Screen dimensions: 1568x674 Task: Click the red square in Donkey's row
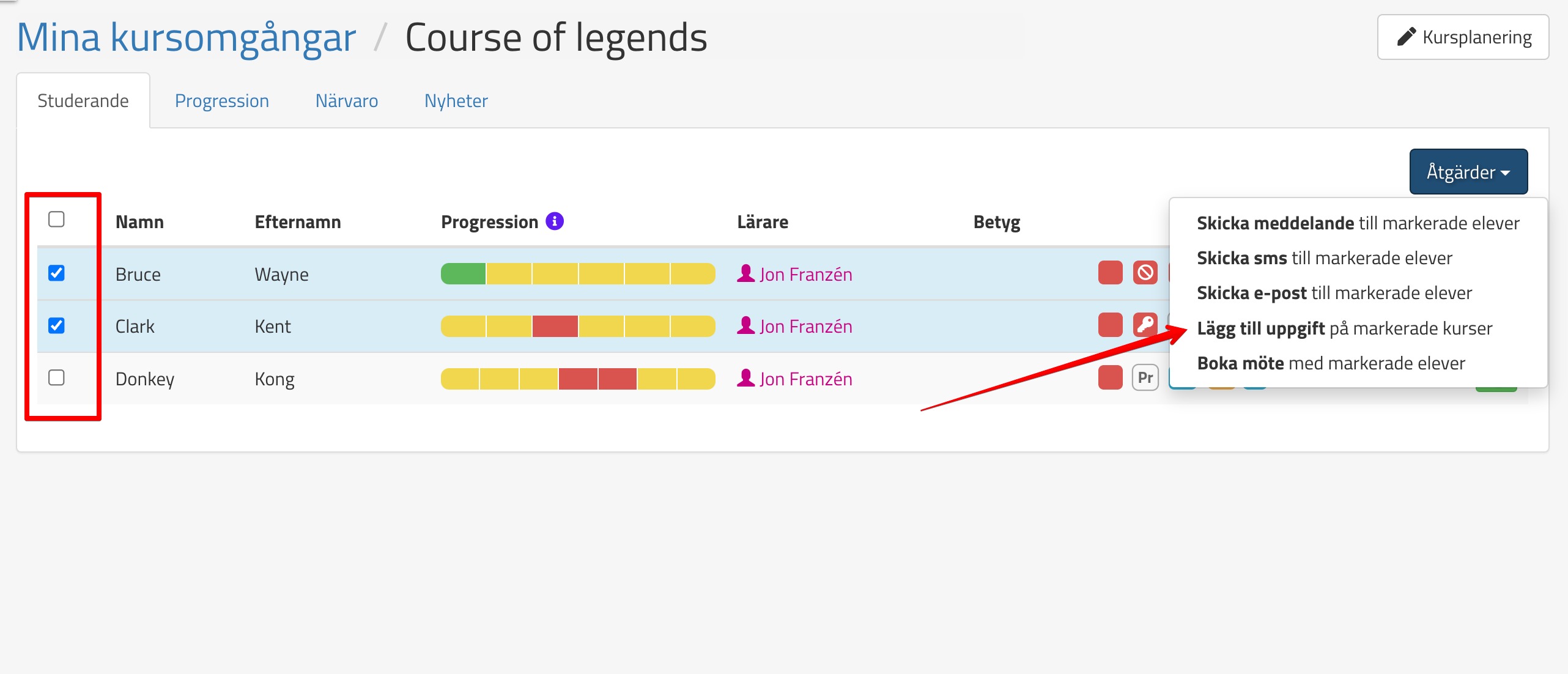point(1110,378)
